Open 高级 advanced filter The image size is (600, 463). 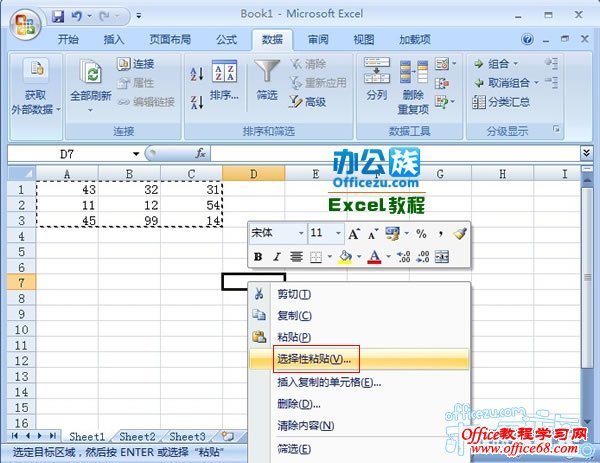308,102
